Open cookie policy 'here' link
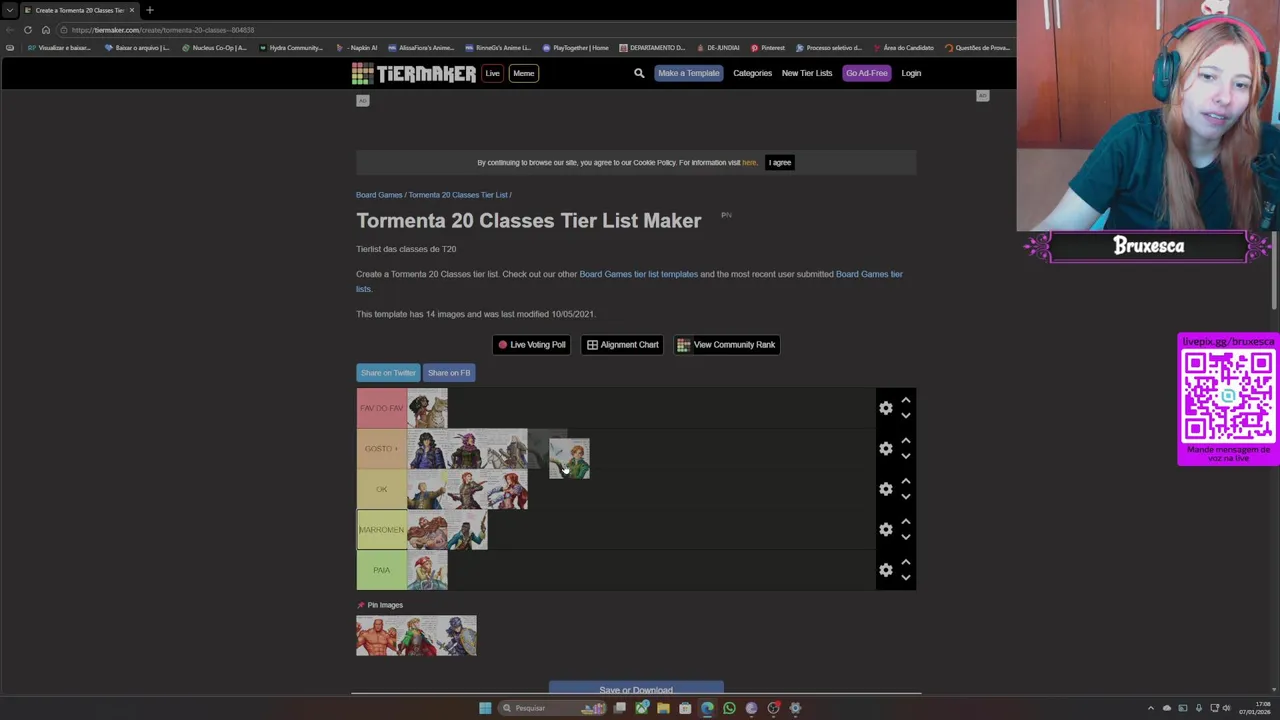 (749, 162)
